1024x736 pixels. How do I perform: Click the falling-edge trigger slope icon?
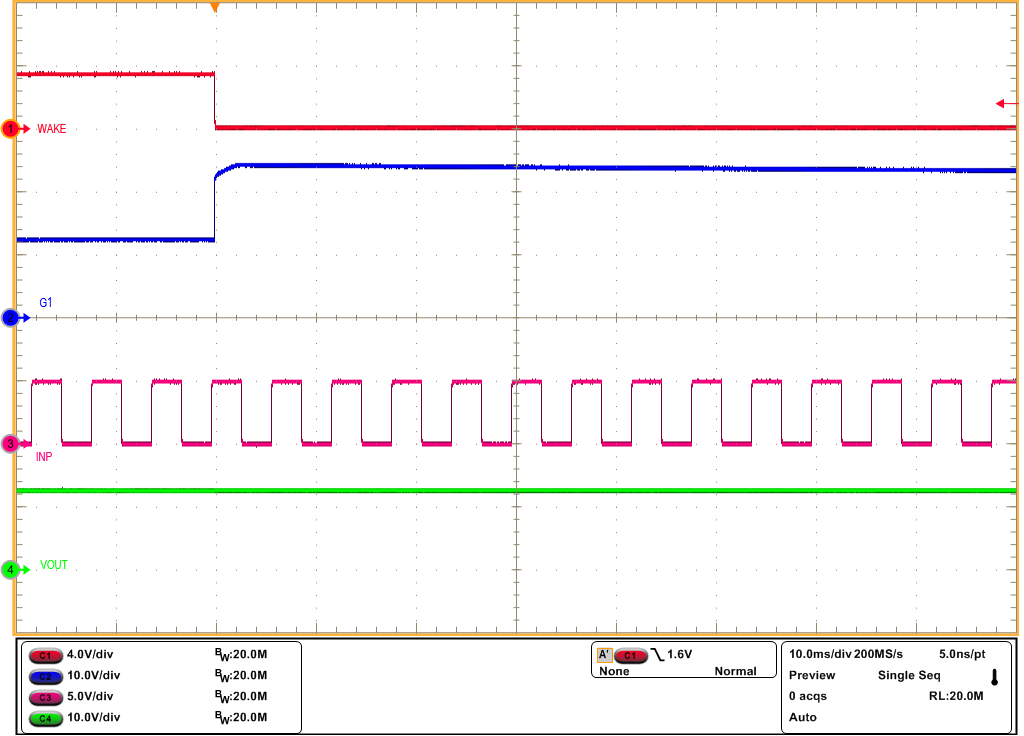658,653
